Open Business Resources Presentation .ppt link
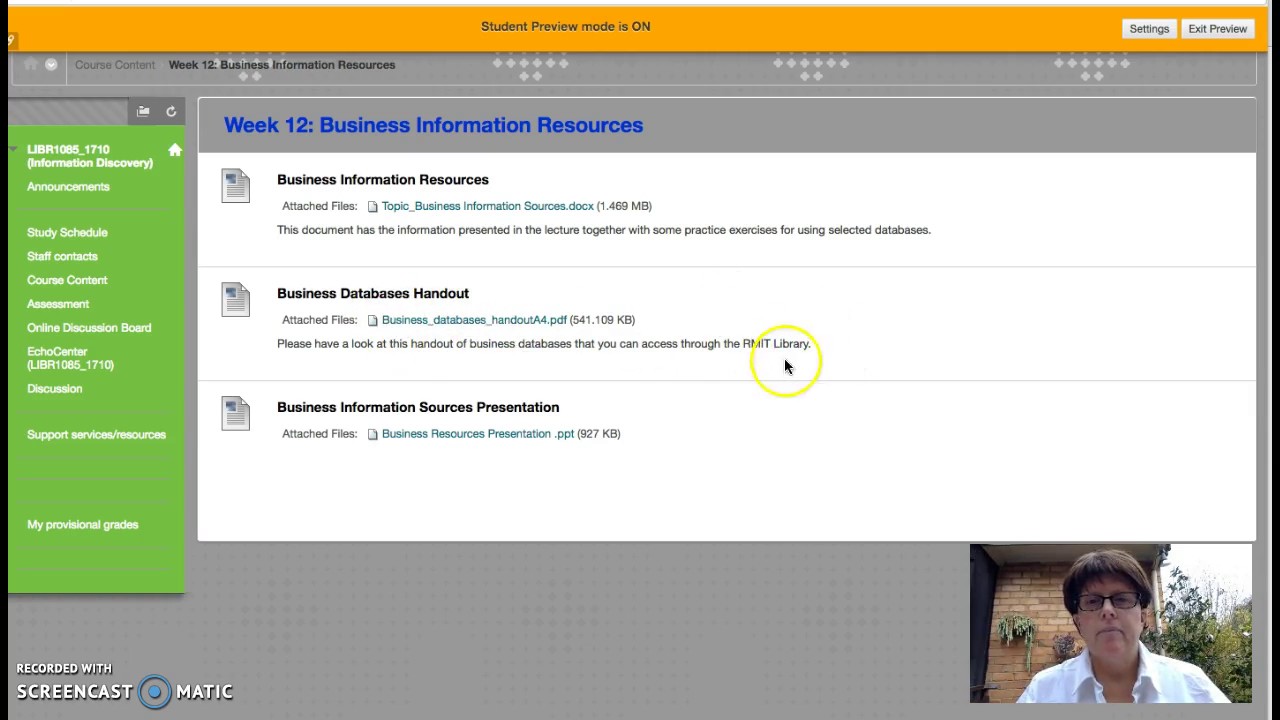 click(x=478, y=434)
